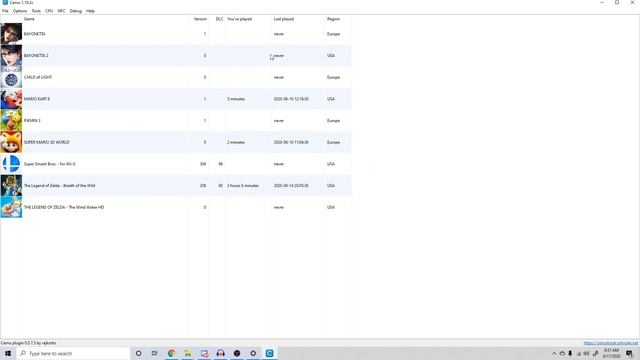Open Task View on the taskbar
Image resolution: width=640 pixels, height=360 pixels.
pyautogui.click(x=155, y=353)
